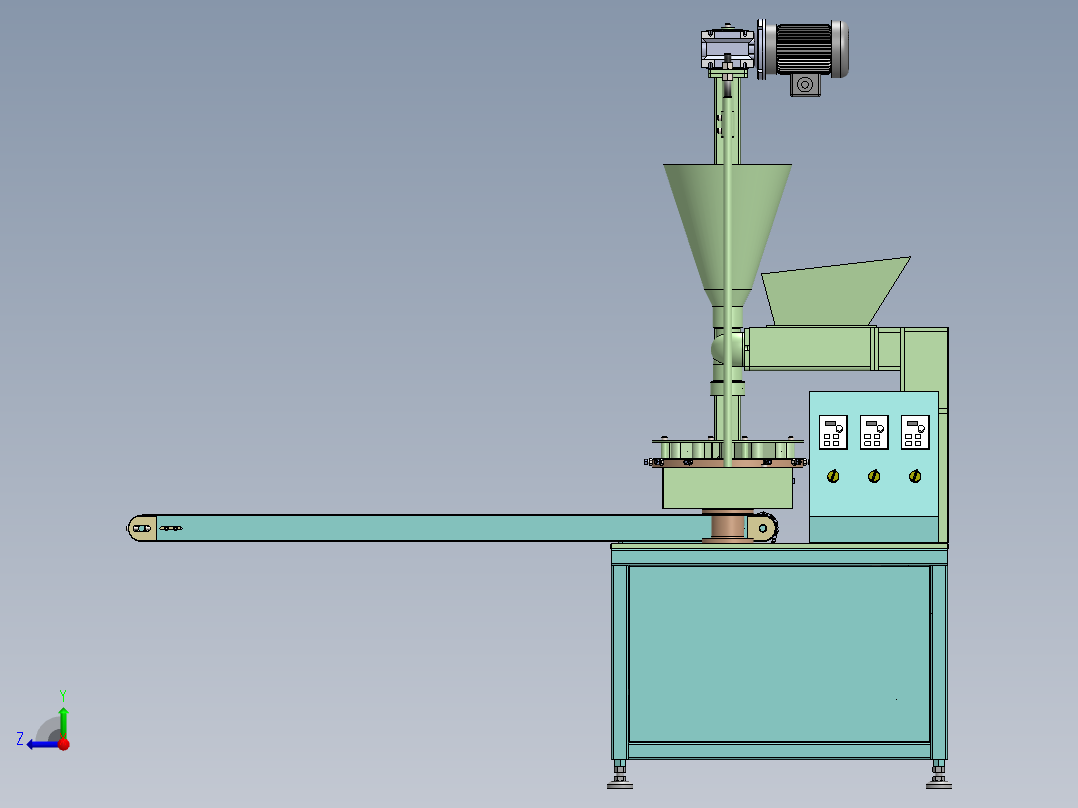Click the middle yellow knob on control panel

pos(874,476)
